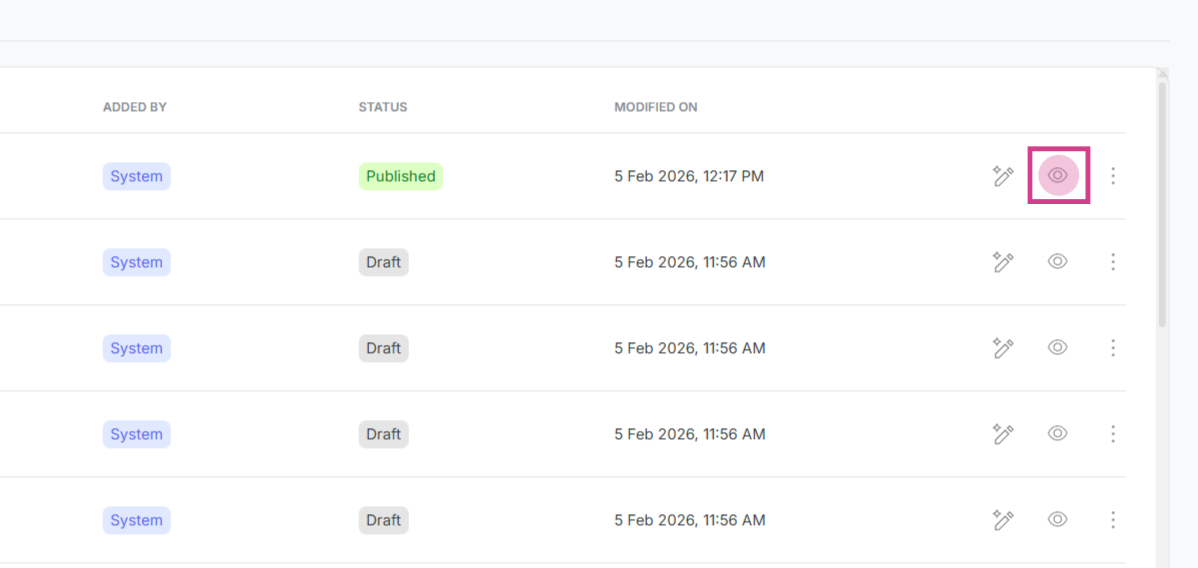This screenshot has width=1198, height=568.
Task: Click the eye icon in the last Draft row
Action: click(1058, 520)
